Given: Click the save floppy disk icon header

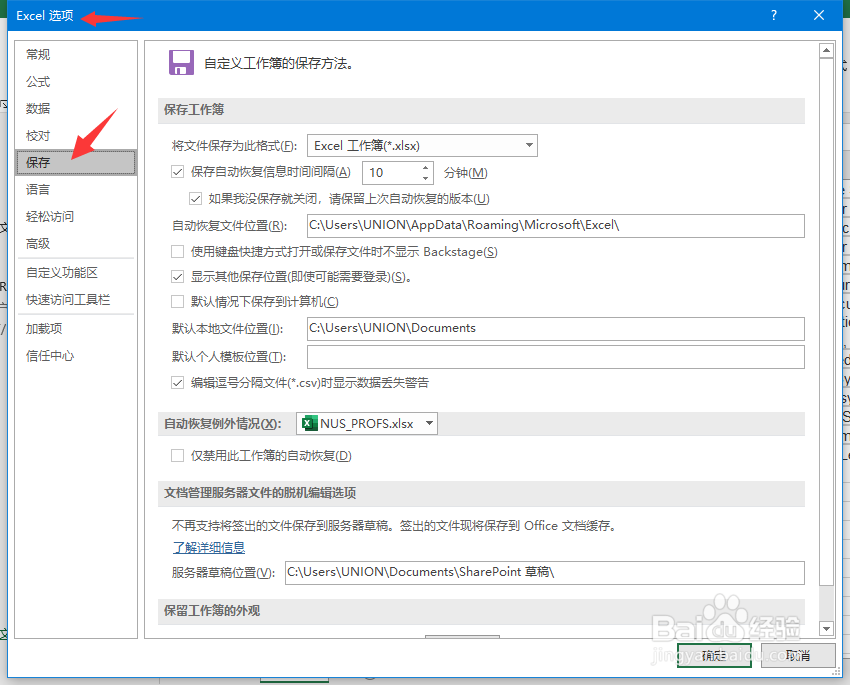Looking at the screenshot, I should point(180,62).
